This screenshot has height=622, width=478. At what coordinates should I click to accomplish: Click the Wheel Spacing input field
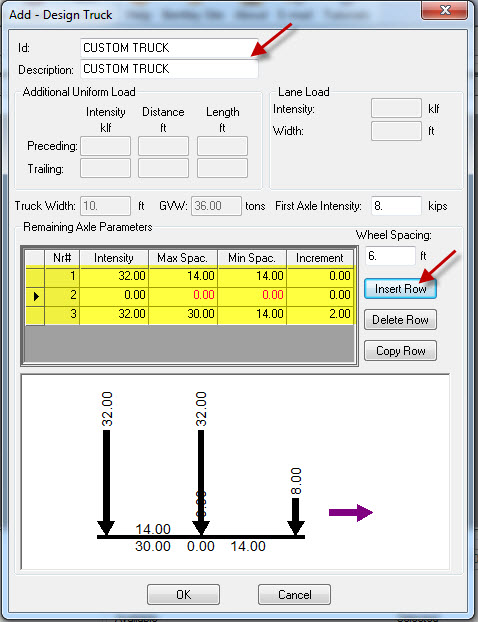(x=390, y=256)
